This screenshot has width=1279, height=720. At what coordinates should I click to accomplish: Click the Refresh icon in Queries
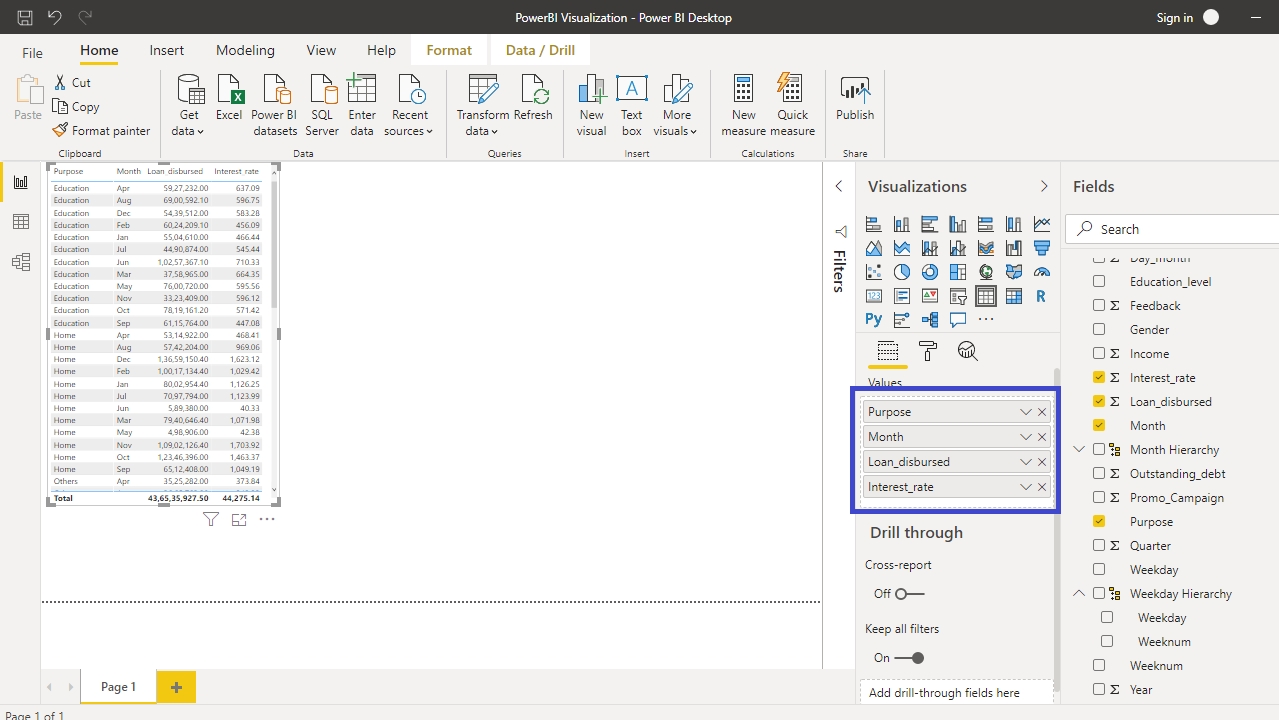tap(533, 92)
